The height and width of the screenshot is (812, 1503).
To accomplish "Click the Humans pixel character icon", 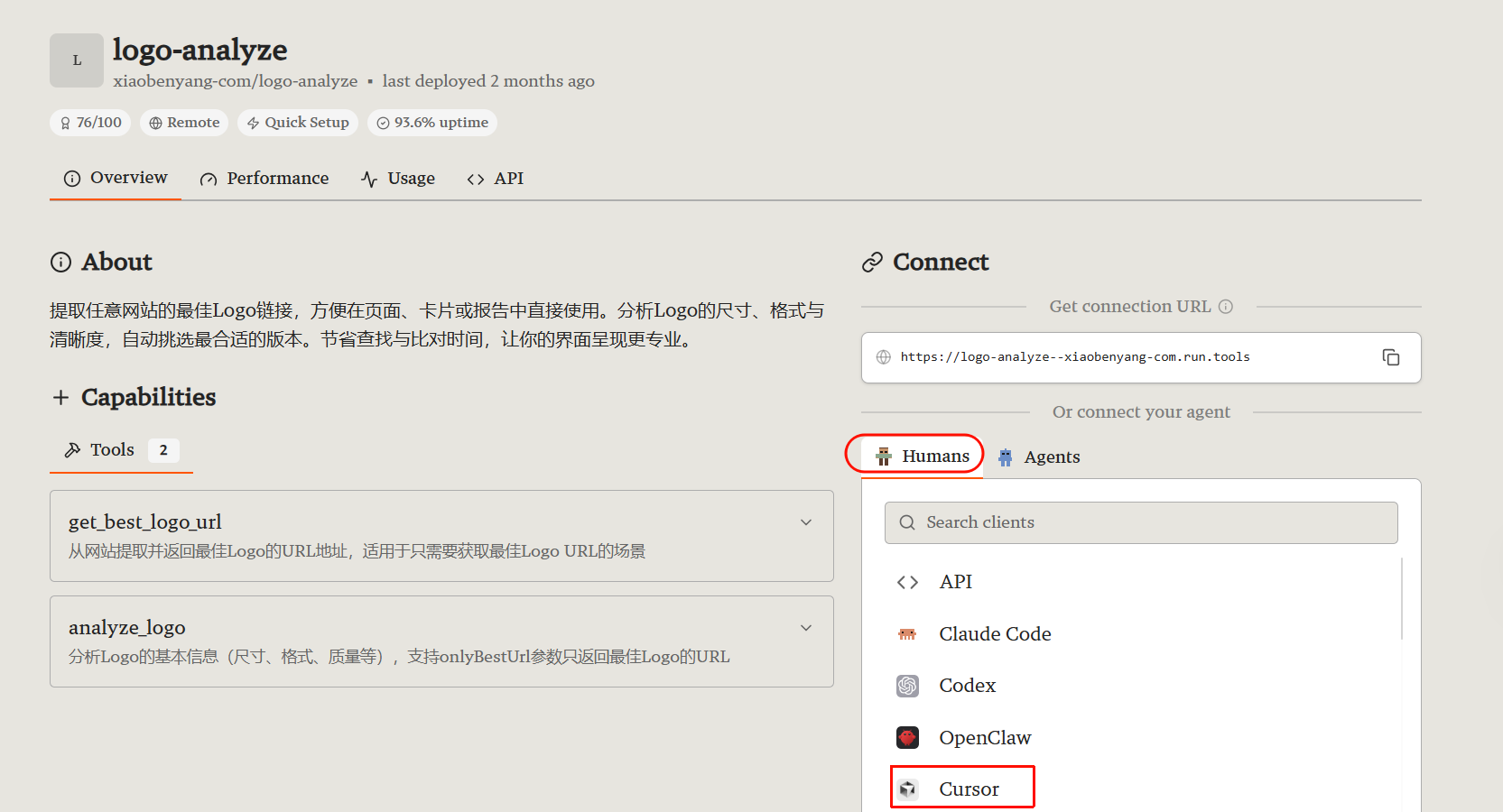I will click(884, 457).
